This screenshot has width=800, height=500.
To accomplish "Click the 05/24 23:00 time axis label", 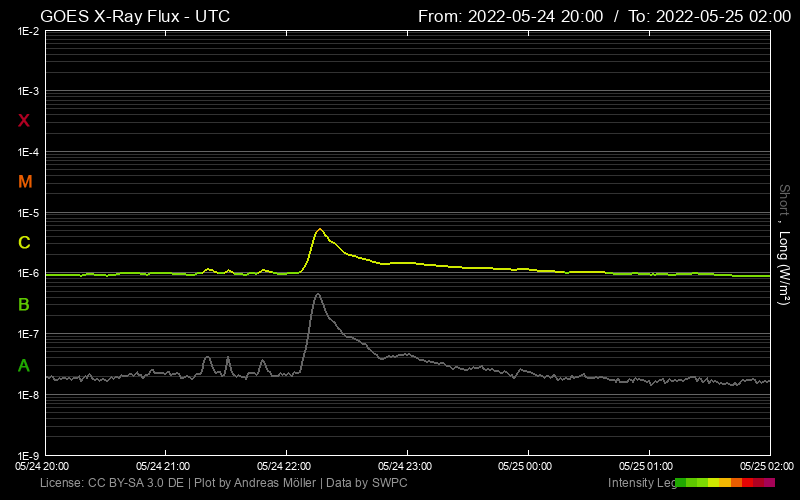I will click(405, 466).
